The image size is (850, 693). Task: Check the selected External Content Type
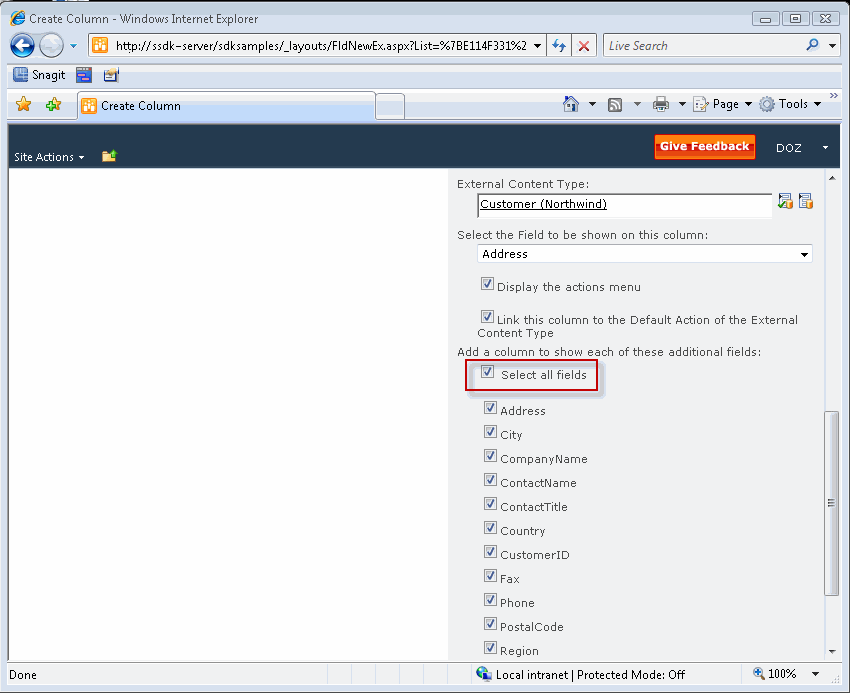tap(785, 200)
